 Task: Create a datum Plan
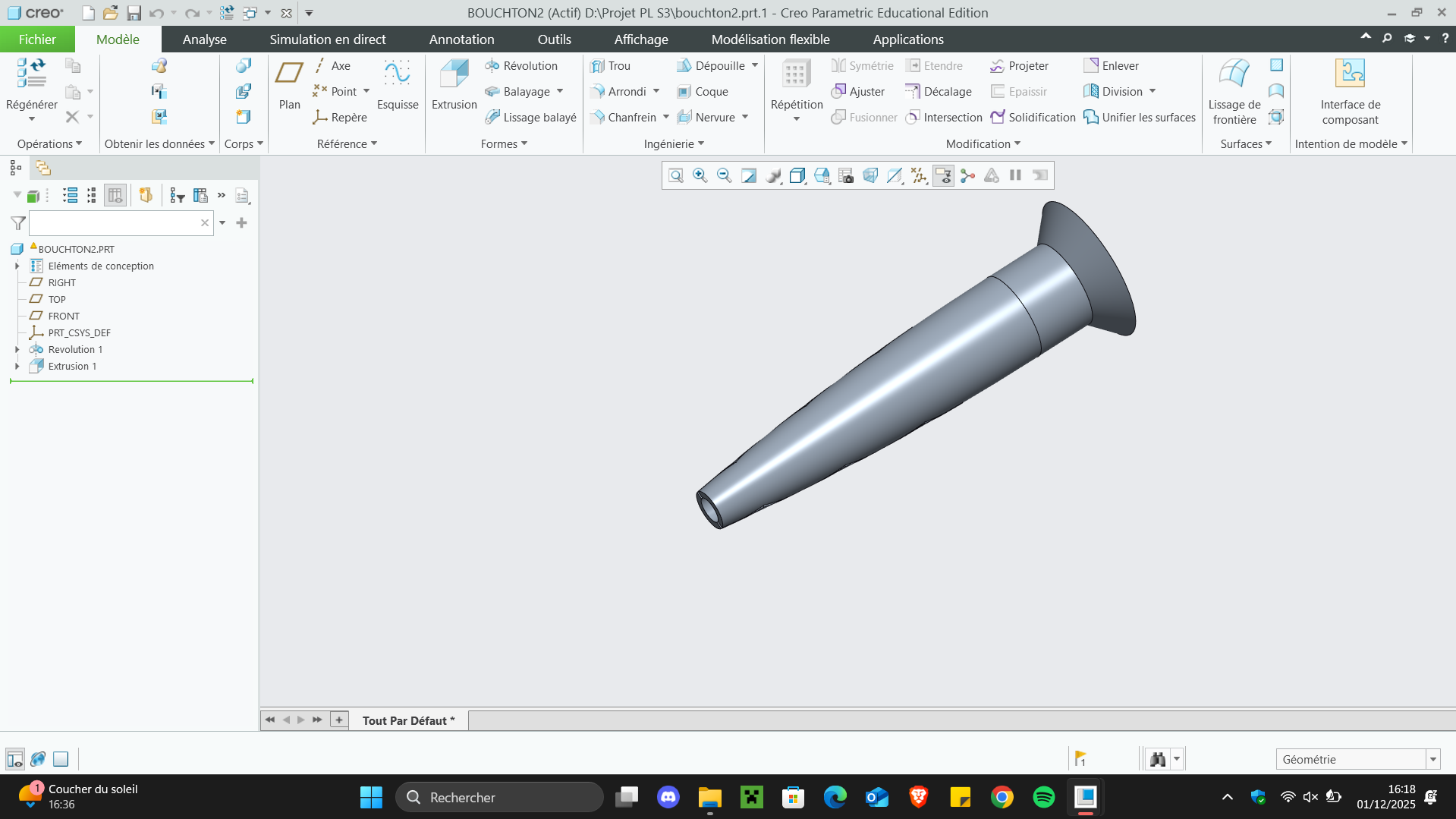[x=289, y=83]
